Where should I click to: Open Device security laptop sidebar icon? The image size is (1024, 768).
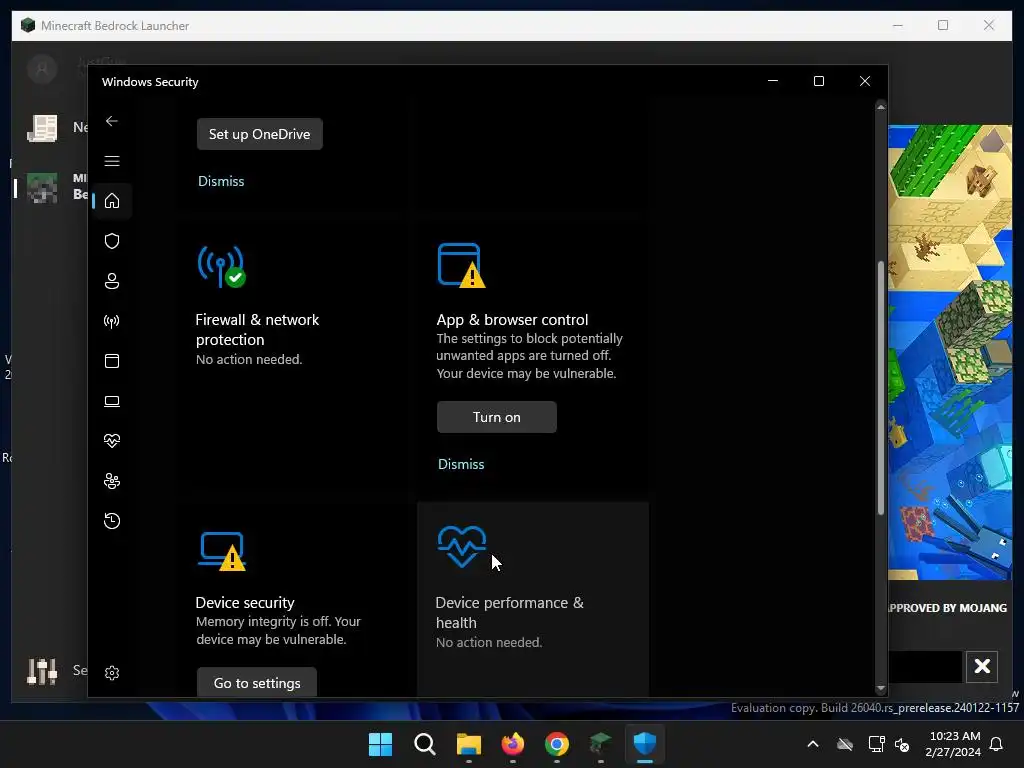[x=112, y=401]
